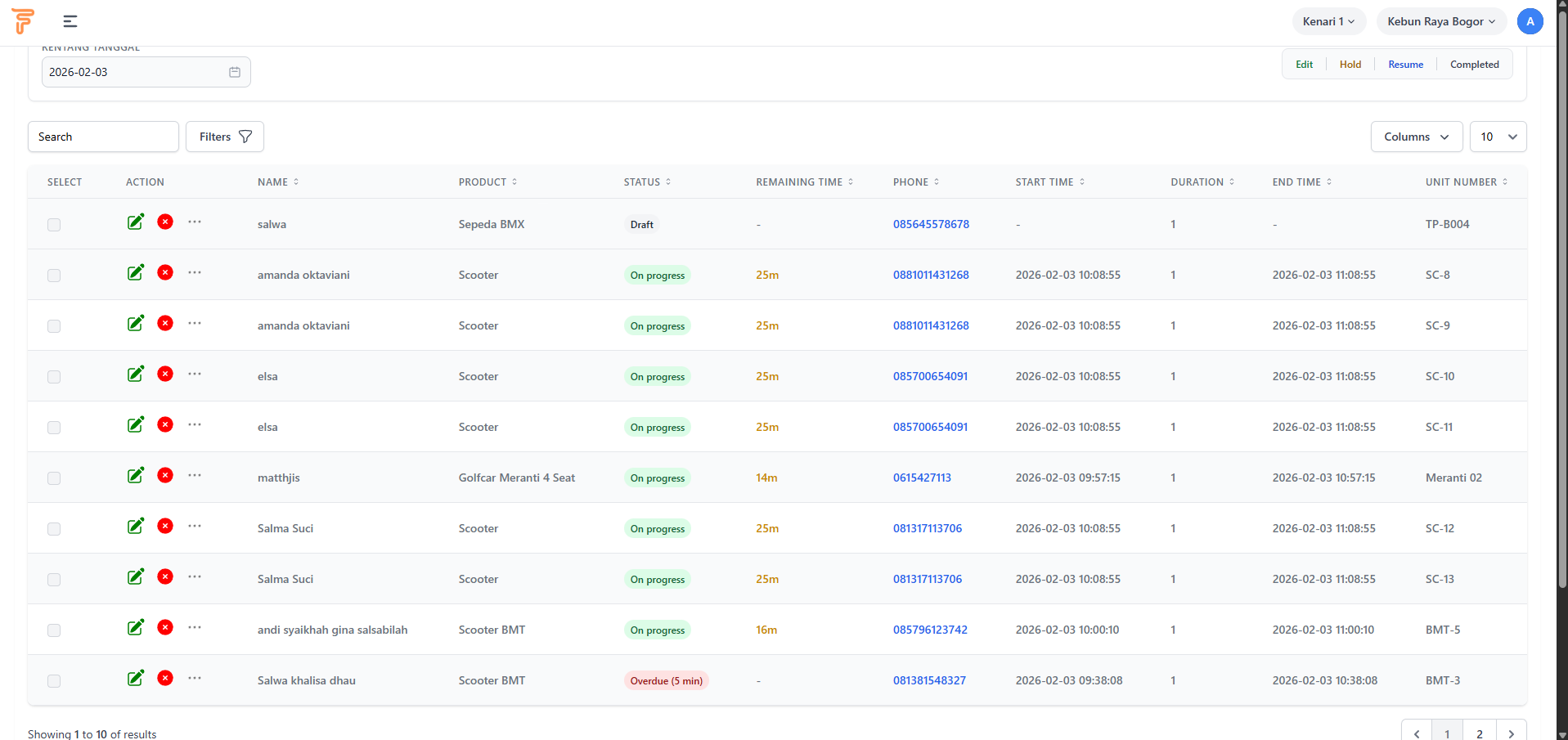1568x740 pixels.
Task: Expand the Kebun Raya Bogor location dropdown
Action: [x=1440, y=21]
